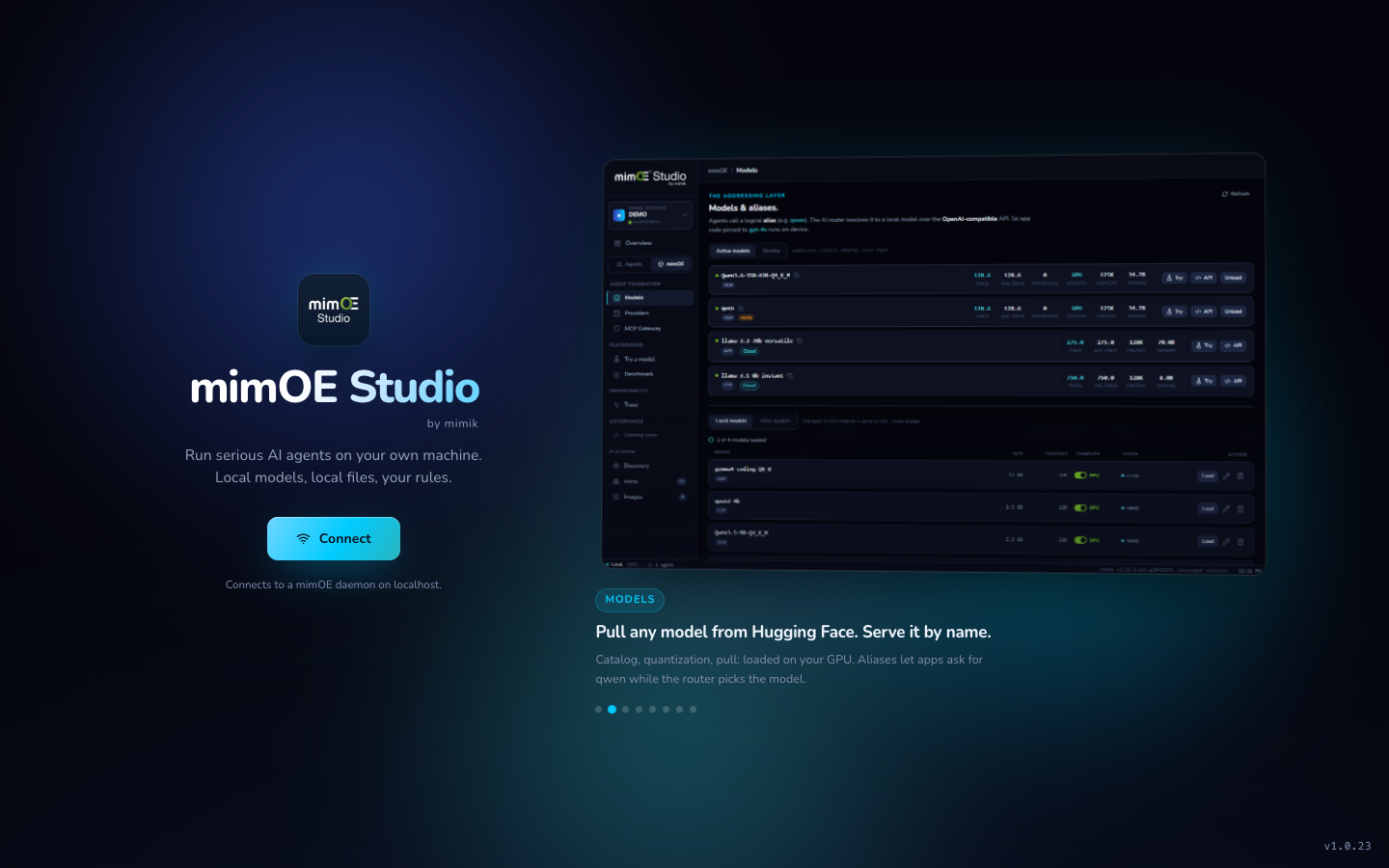Image resolution: width=1389 pixels, height=868 pixels.
Task: Click the v1.0.23 version label
Action: tap(1348, 846)
